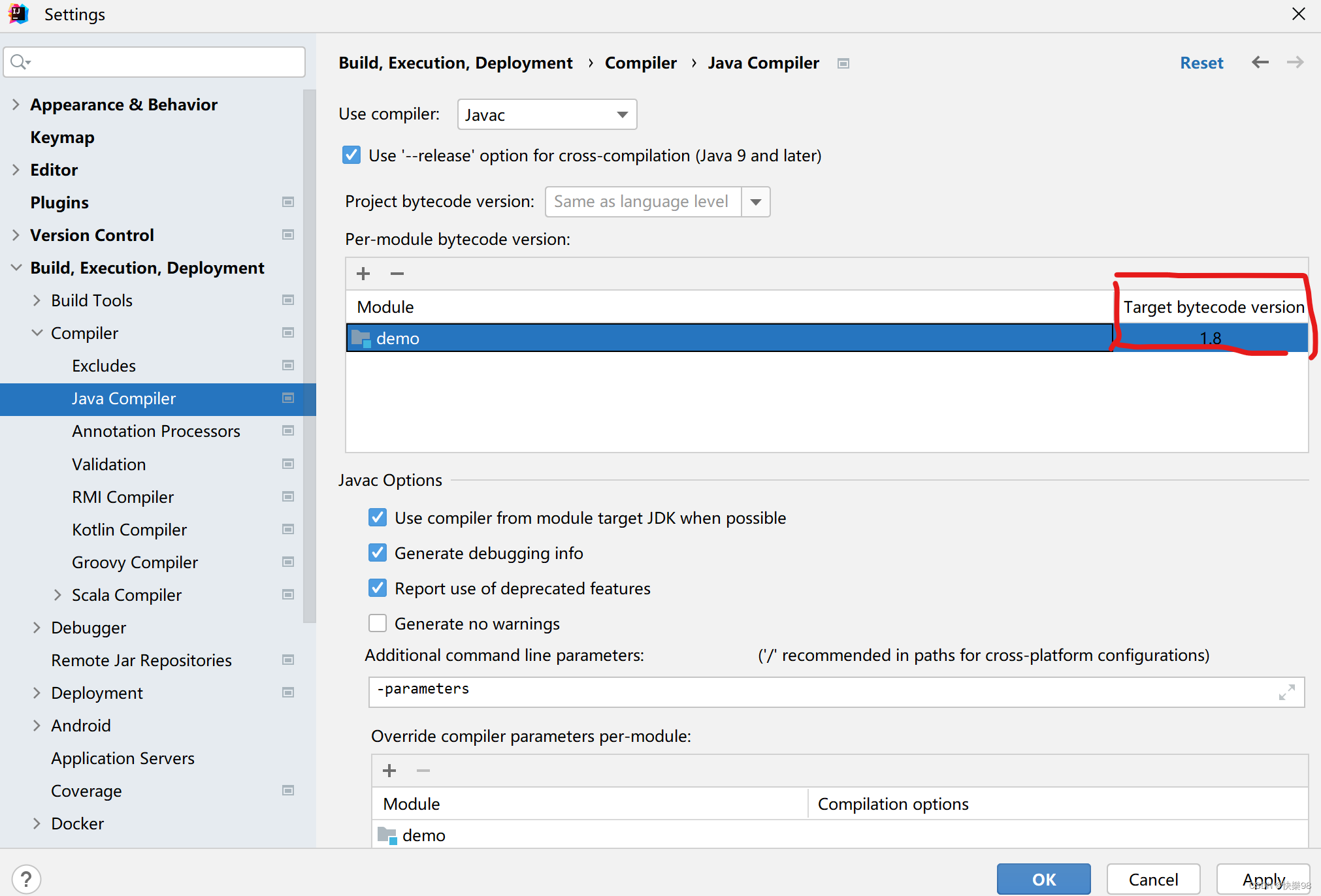
Task: Click the Reset link
Action: click(x=1201, y=63)
